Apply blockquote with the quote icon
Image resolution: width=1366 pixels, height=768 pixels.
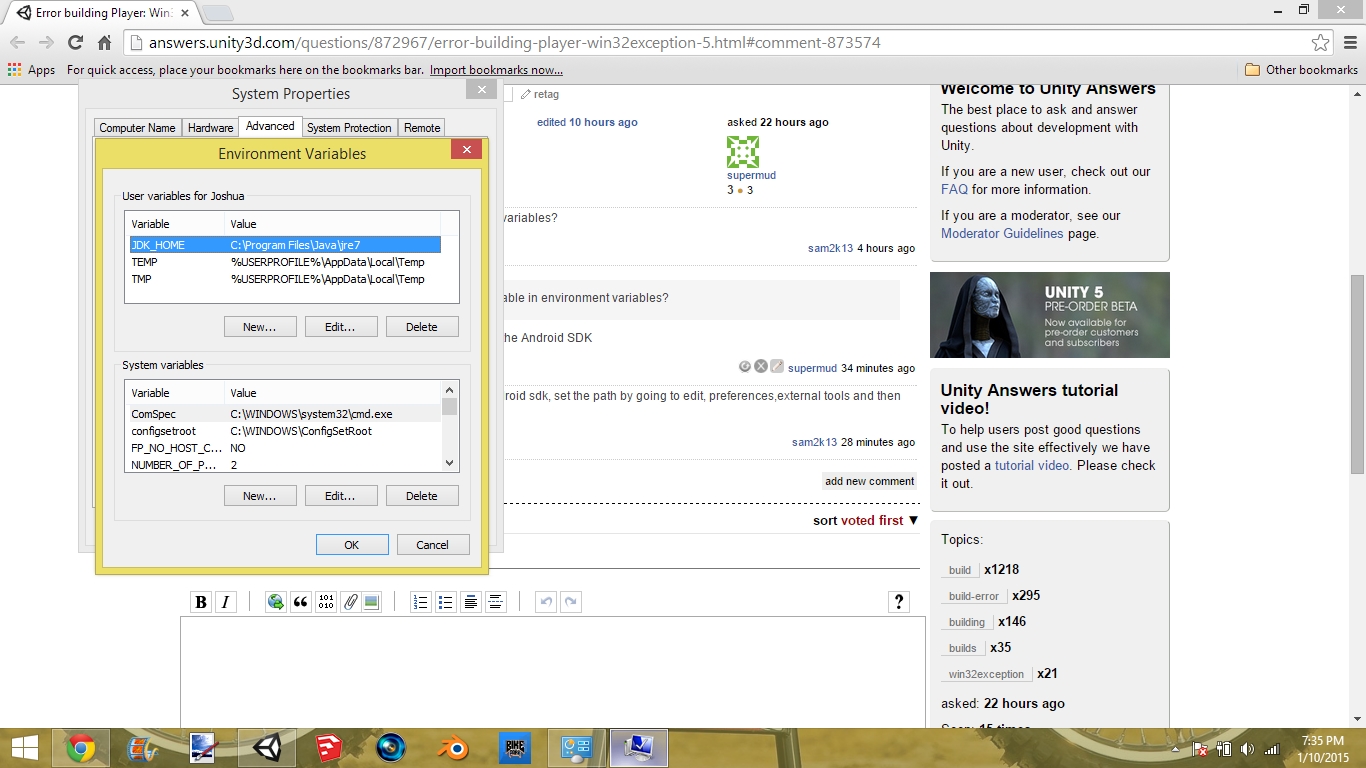click(x=300, y=602)
